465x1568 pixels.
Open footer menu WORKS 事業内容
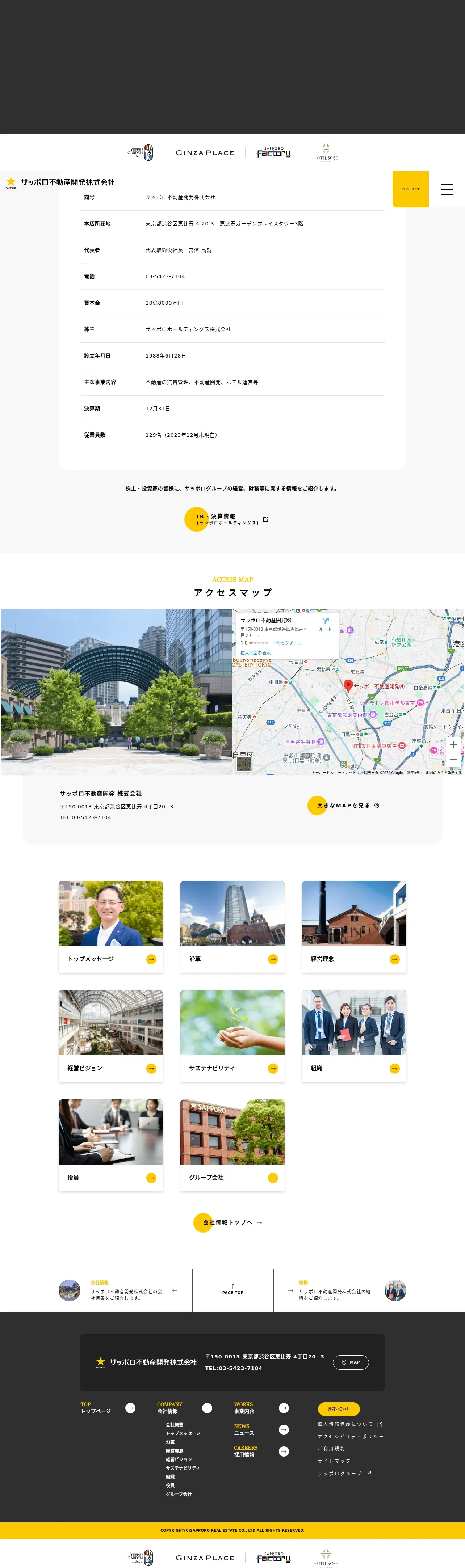click(x=244, y=1408)
